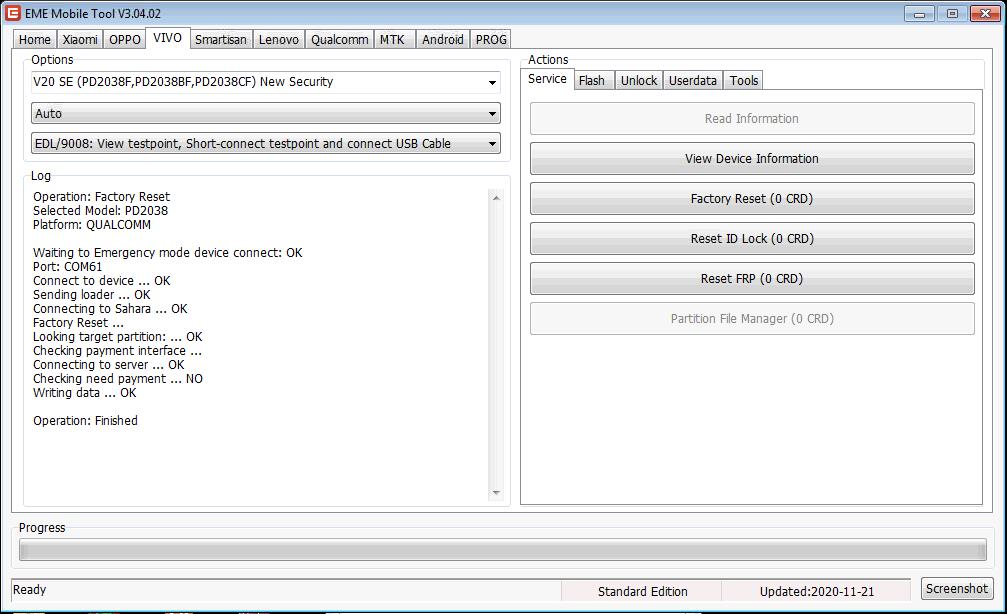Click 'Updated:2020-11-21' status entry

pyautogui.click(x=817, y=592)
